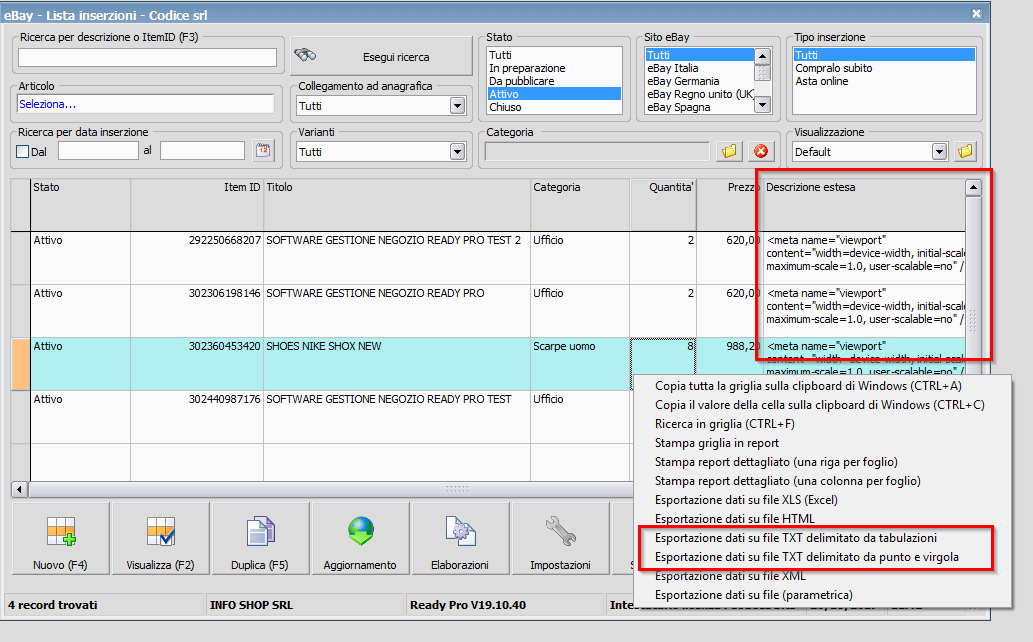This screenshot has width=1033, height=642.
Task: Select Stampa report dettagliato una colonna per foglio
Action: point(788,481)
